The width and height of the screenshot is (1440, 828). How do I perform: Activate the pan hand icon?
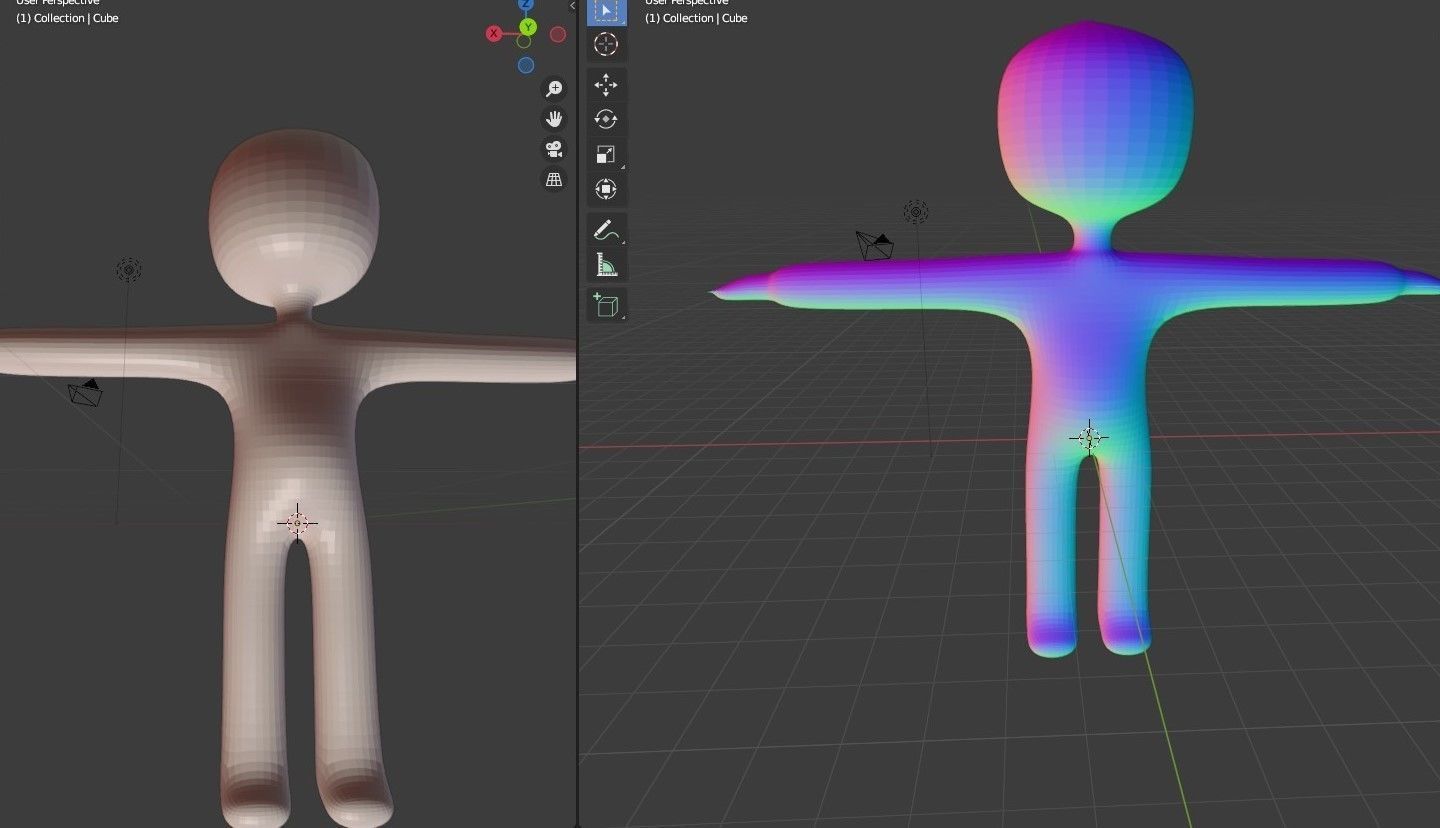click(554, 118)
